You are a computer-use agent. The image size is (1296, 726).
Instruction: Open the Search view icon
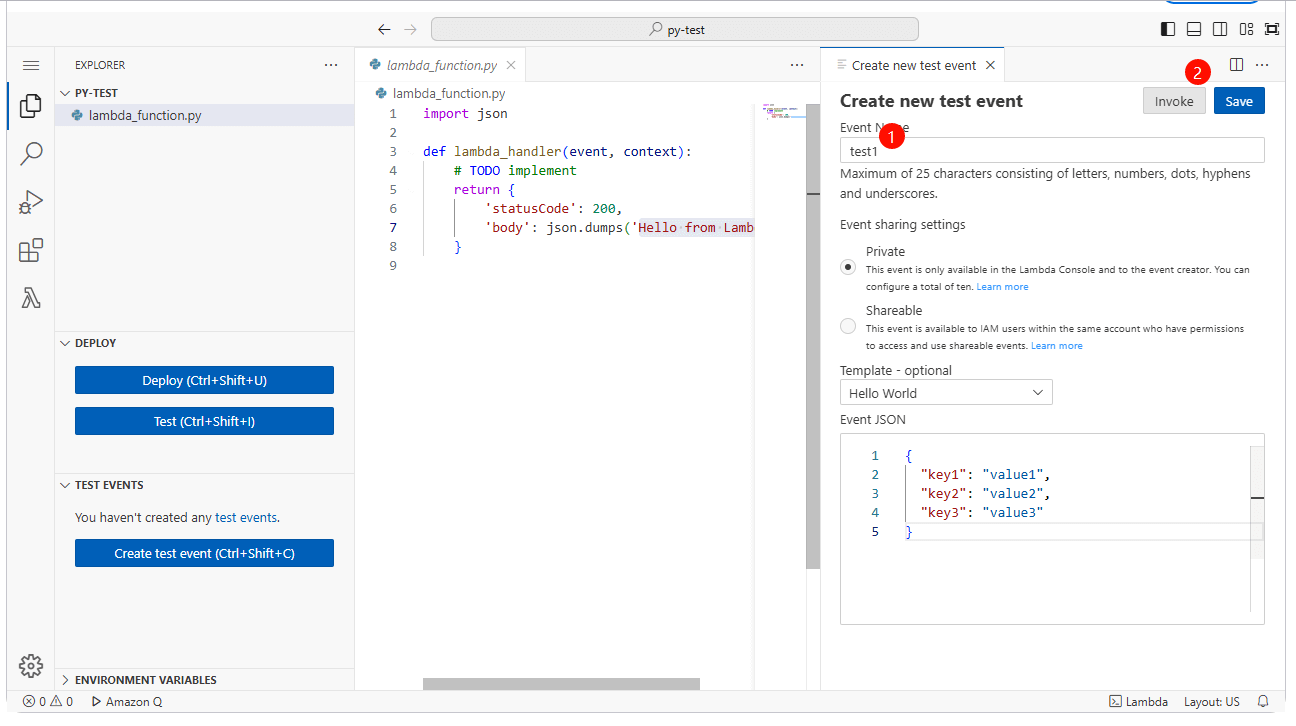31,153
